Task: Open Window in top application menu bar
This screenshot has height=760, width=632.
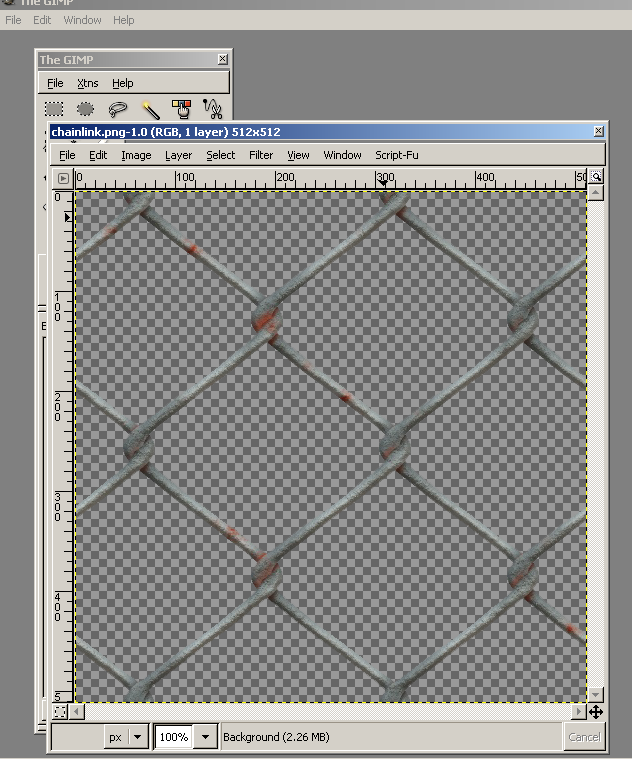Action: pos(82,20)
